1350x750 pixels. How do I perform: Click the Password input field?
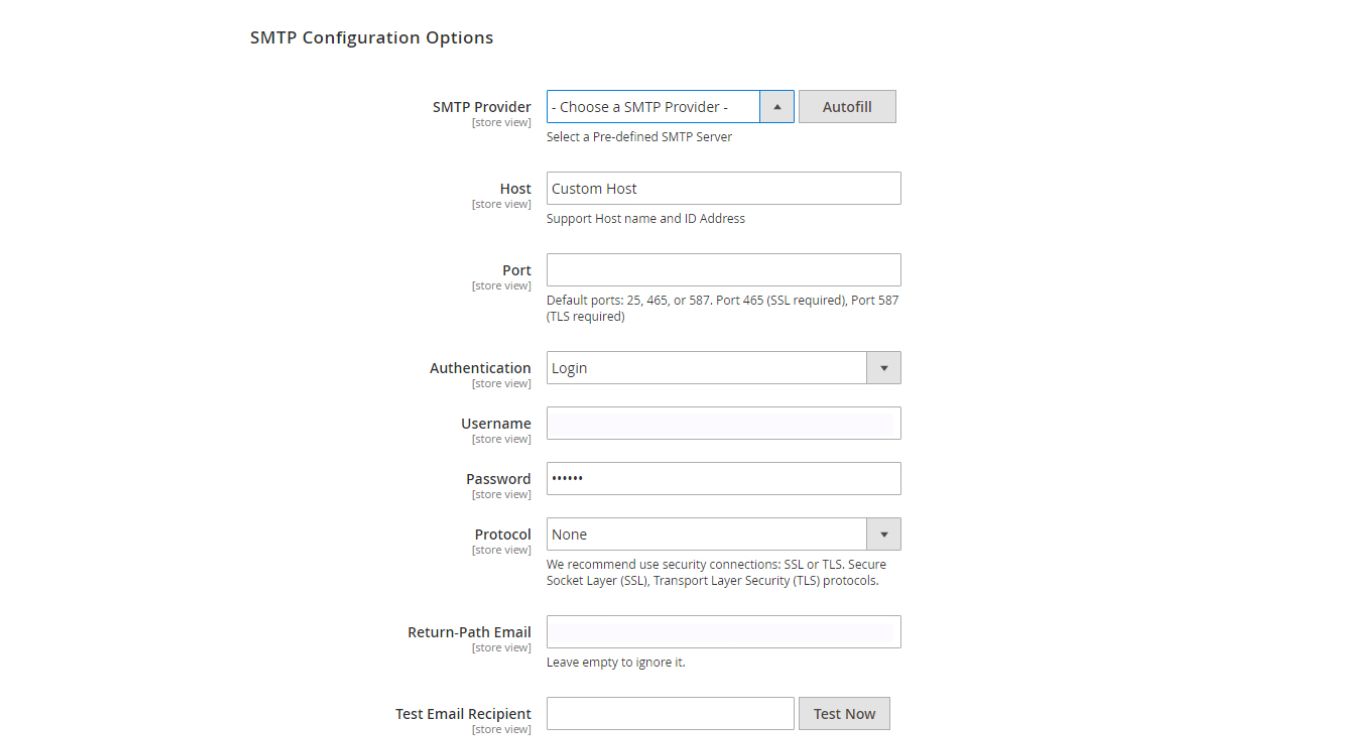[722, 478]
